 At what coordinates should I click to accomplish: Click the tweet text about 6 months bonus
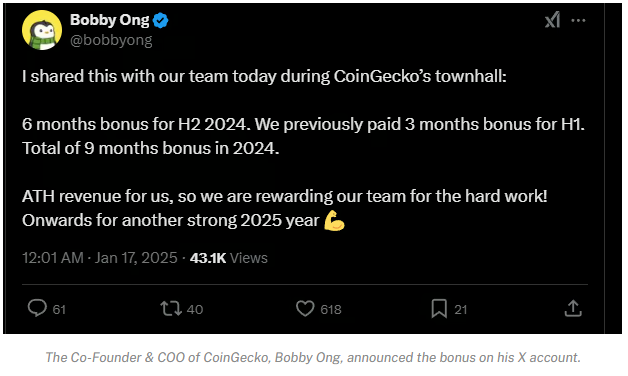[x=303, y=136]
